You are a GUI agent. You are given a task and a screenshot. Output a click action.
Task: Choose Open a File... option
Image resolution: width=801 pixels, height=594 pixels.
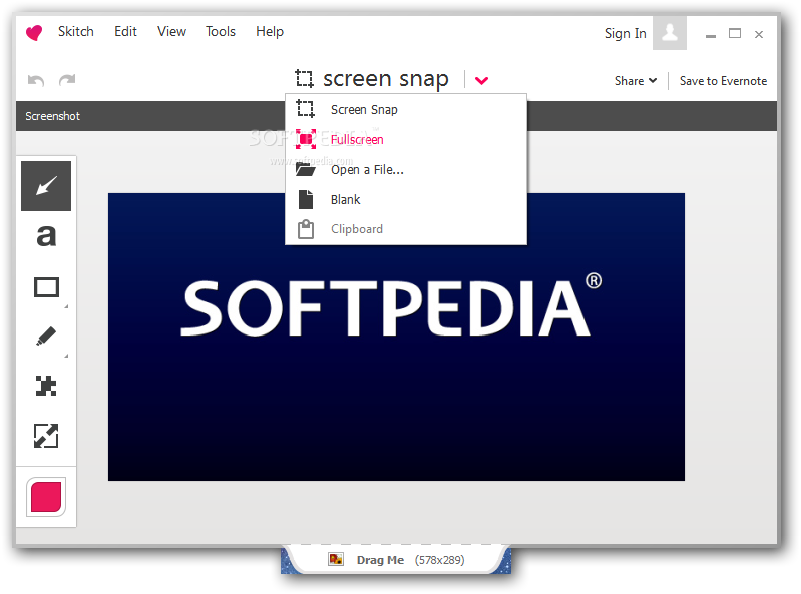[x=406, y=170]
